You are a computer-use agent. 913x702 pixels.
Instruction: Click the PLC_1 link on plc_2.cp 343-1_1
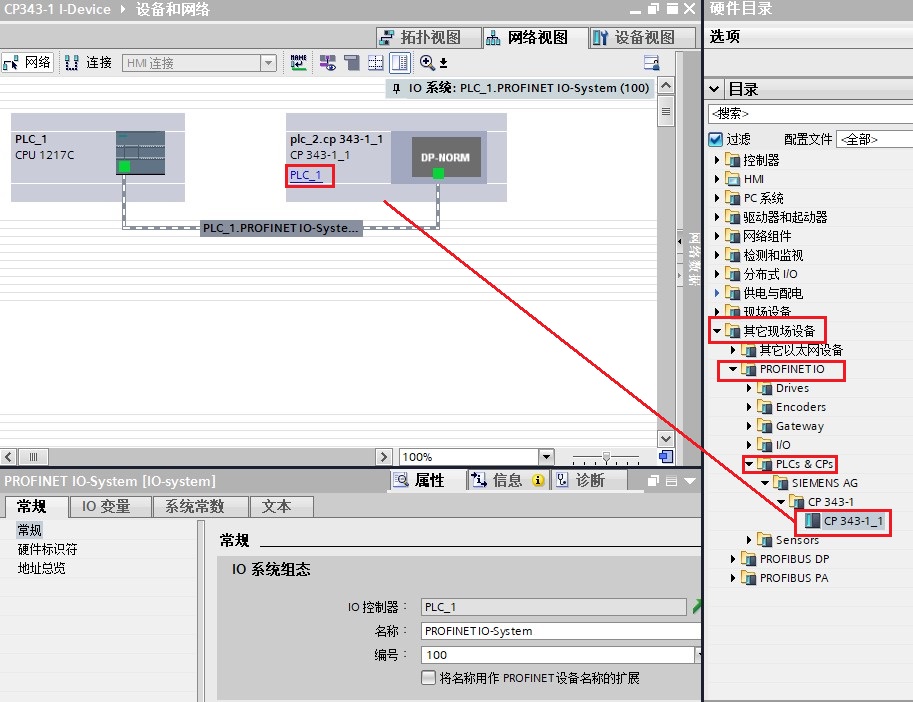pos(306,175)
